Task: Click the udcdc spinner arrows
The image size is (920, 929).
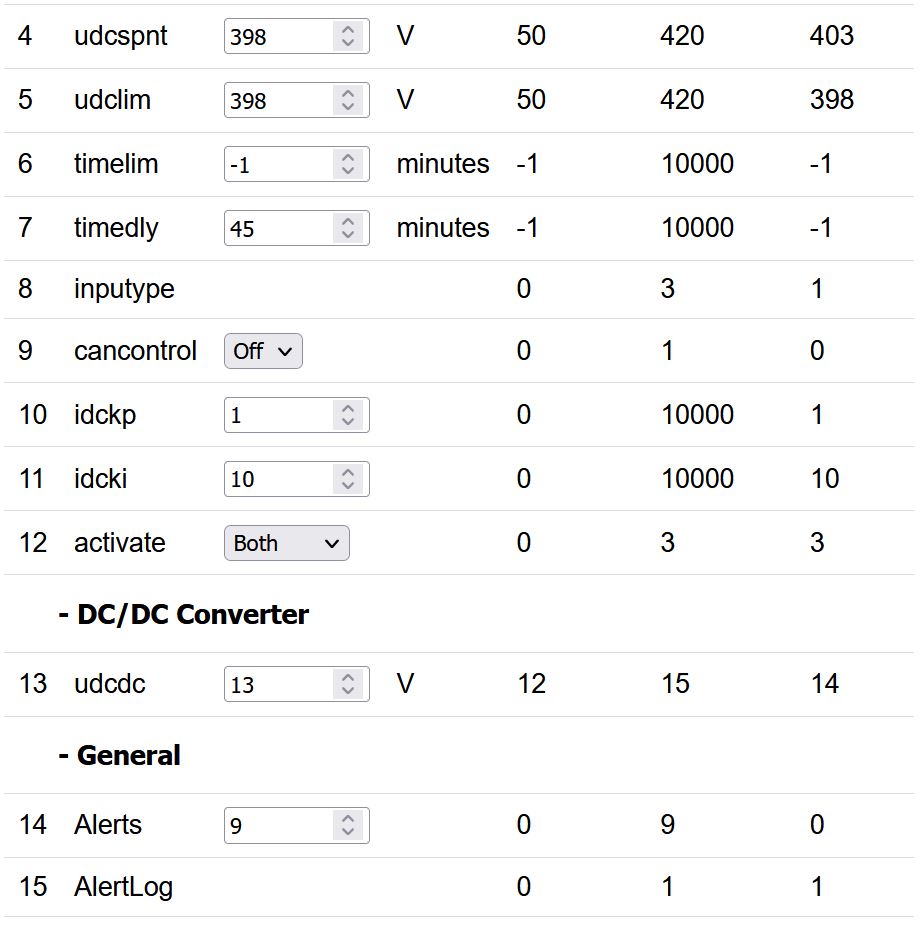Action: [x=347, y=685]
